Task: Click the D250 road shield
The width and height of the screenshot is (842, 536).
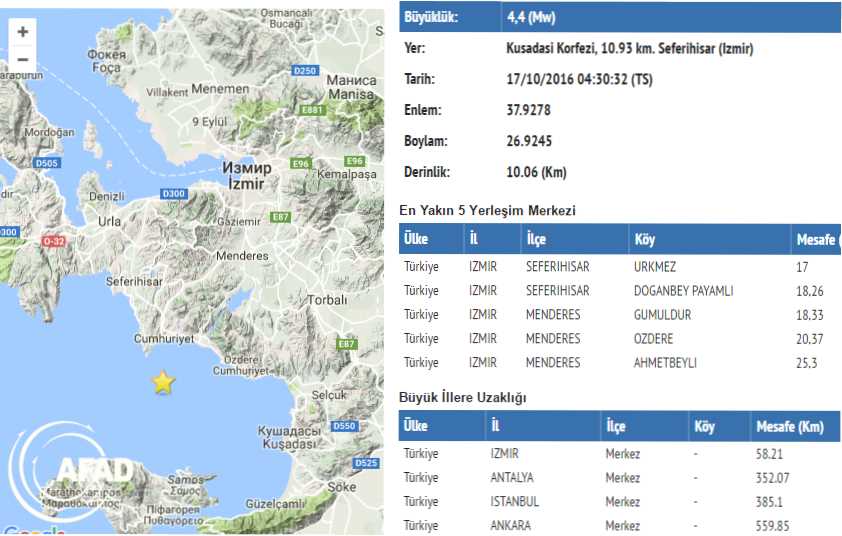Action: pyautogui.click(x=306, y=71)
